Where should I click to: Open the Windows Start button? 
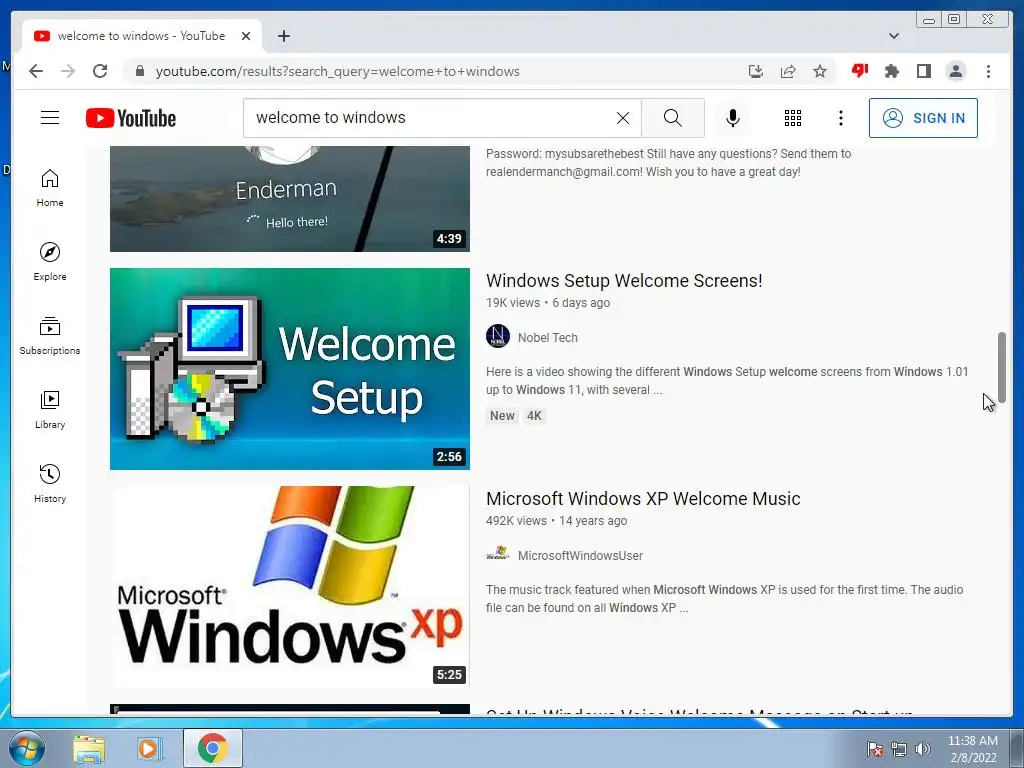(25, 748)
